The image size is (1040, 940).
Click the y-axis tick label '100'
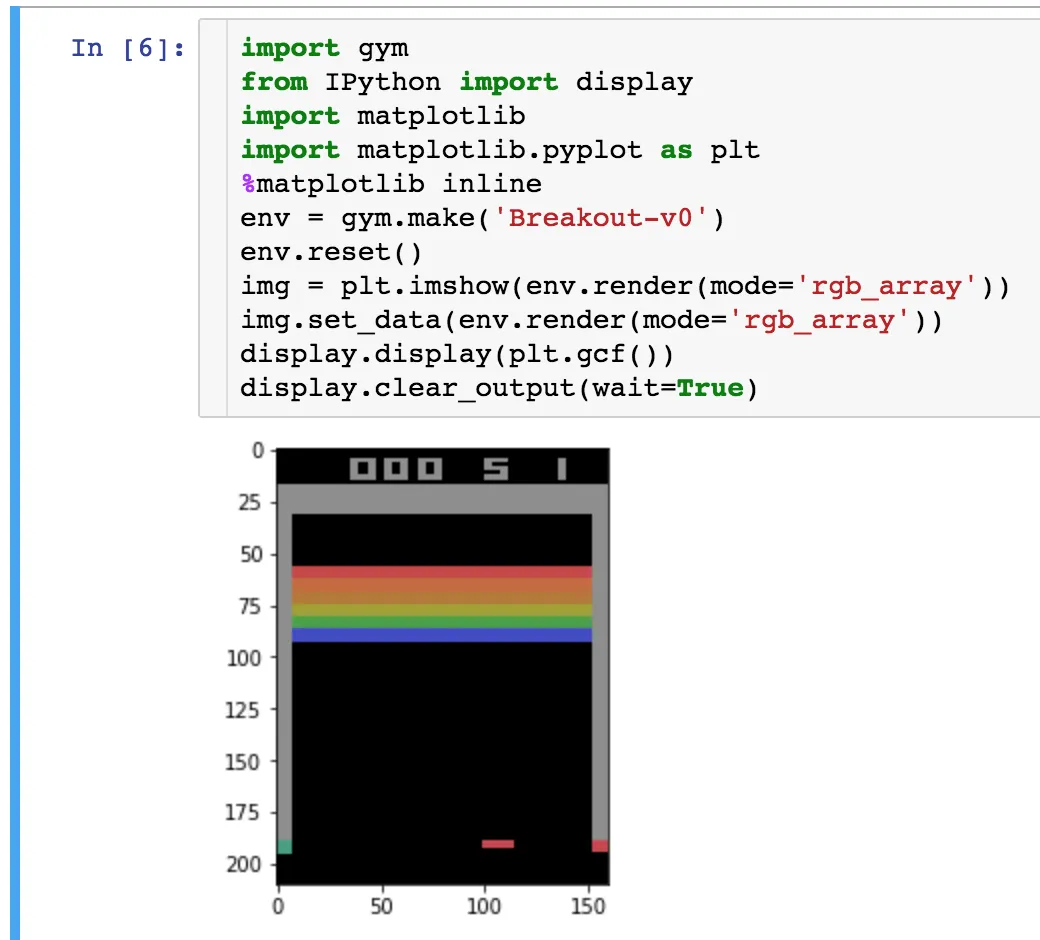point(244,658)
